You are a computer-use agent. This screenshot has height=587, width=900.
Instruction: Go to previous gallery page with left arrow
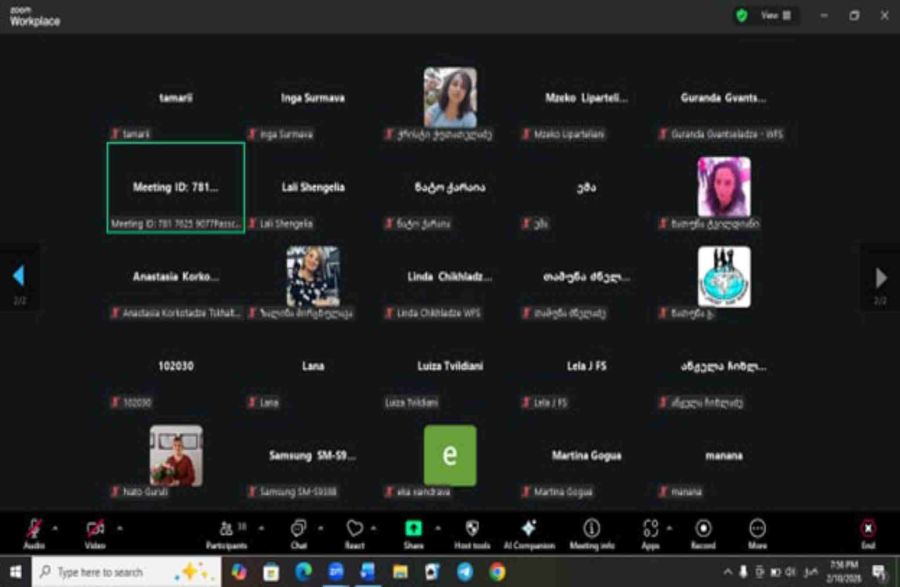17,276
